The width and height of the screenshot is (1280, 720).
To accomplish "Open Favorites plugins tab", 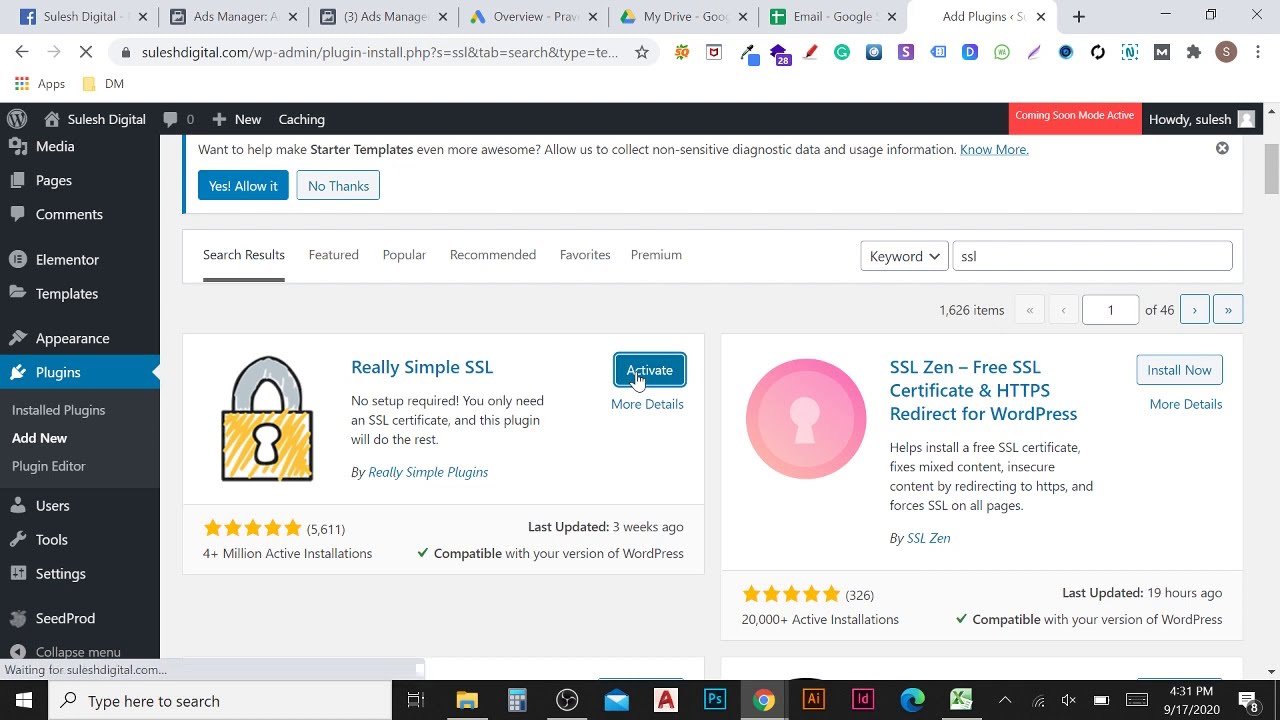I will pyautogui.click(x=585, y=255).
